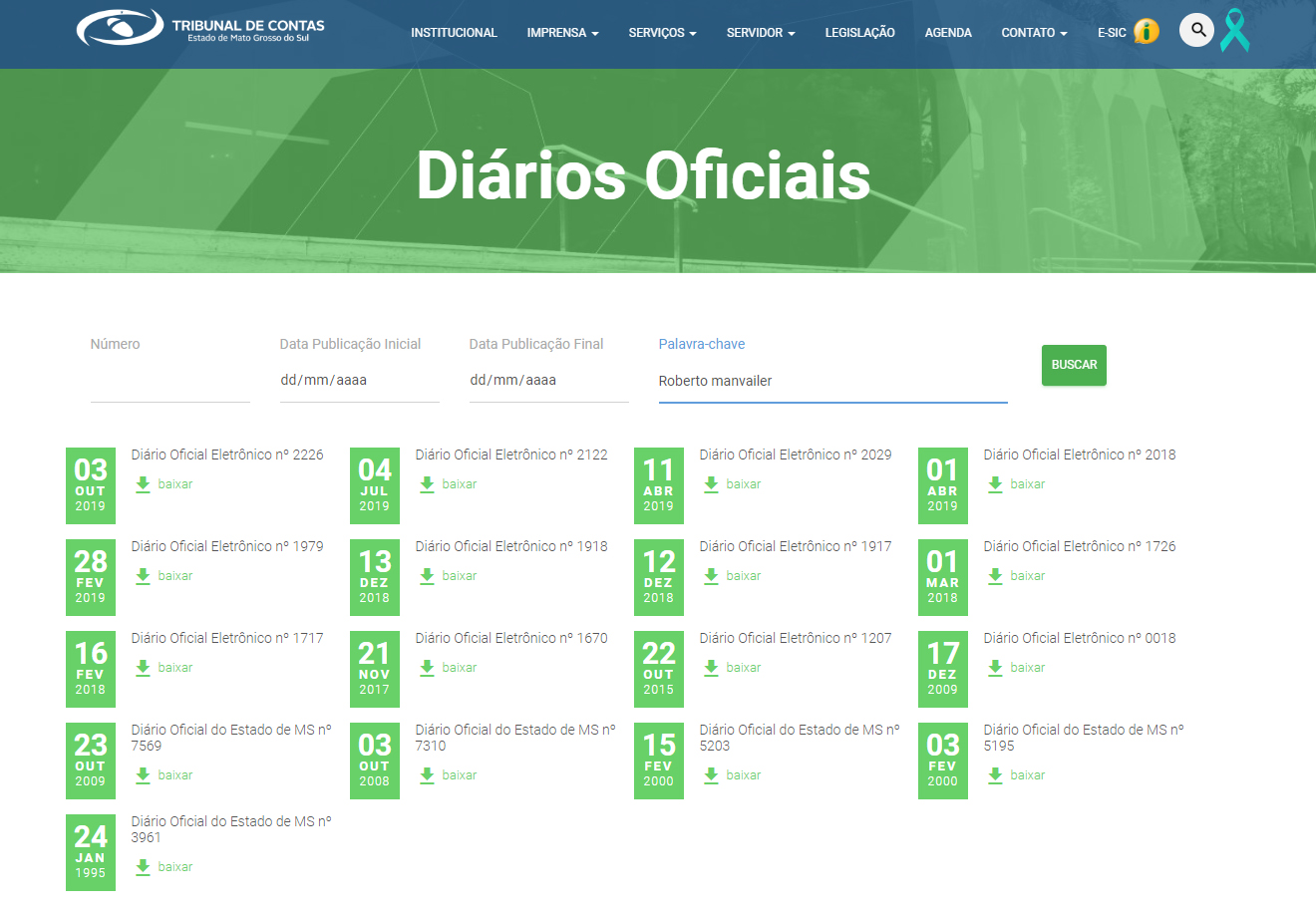Click baixar link for Diário nº 1726
The width and height of the screenshot is (1316, 915).
[1028, 576]
